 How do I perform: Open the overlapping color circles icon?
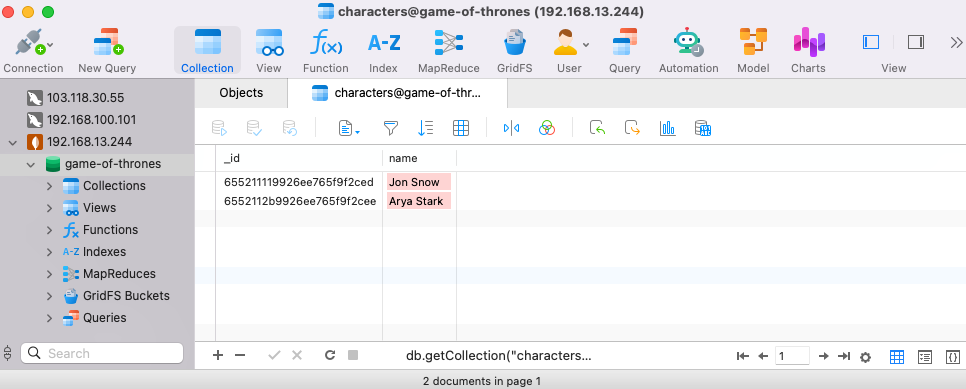click(x=547, y=128)
